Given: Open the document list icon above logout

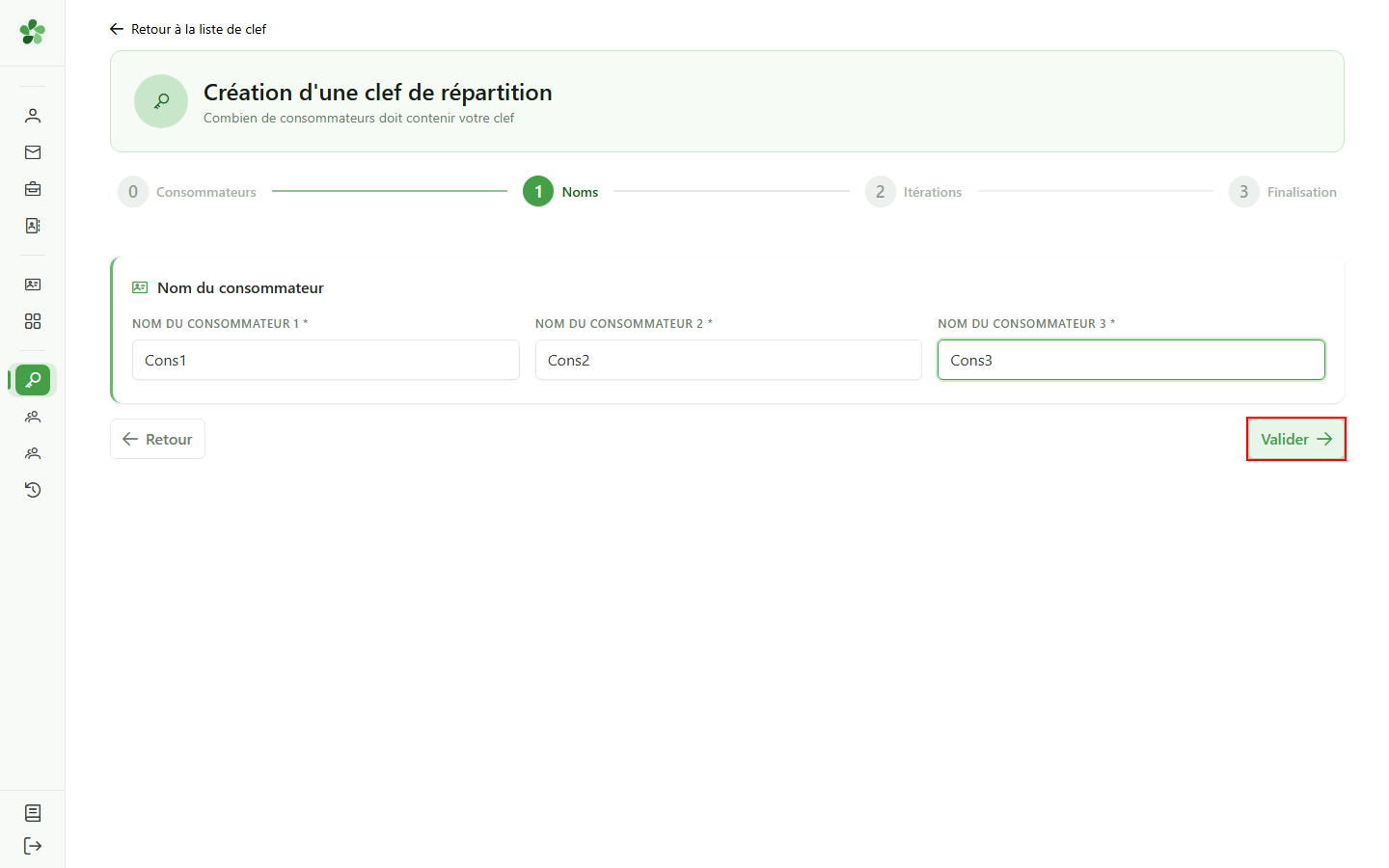Looking at the screenshot, I should click(x=33, y=813).
